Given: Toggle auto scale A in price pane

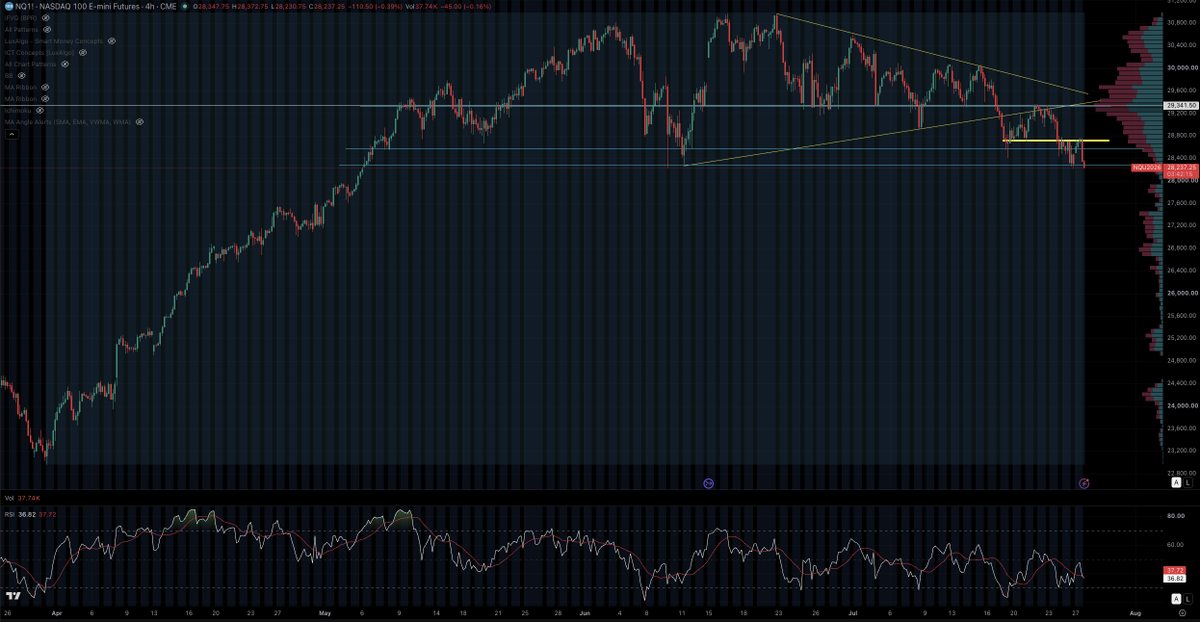Looking at the screenshot, I should tap(1176, 483).
